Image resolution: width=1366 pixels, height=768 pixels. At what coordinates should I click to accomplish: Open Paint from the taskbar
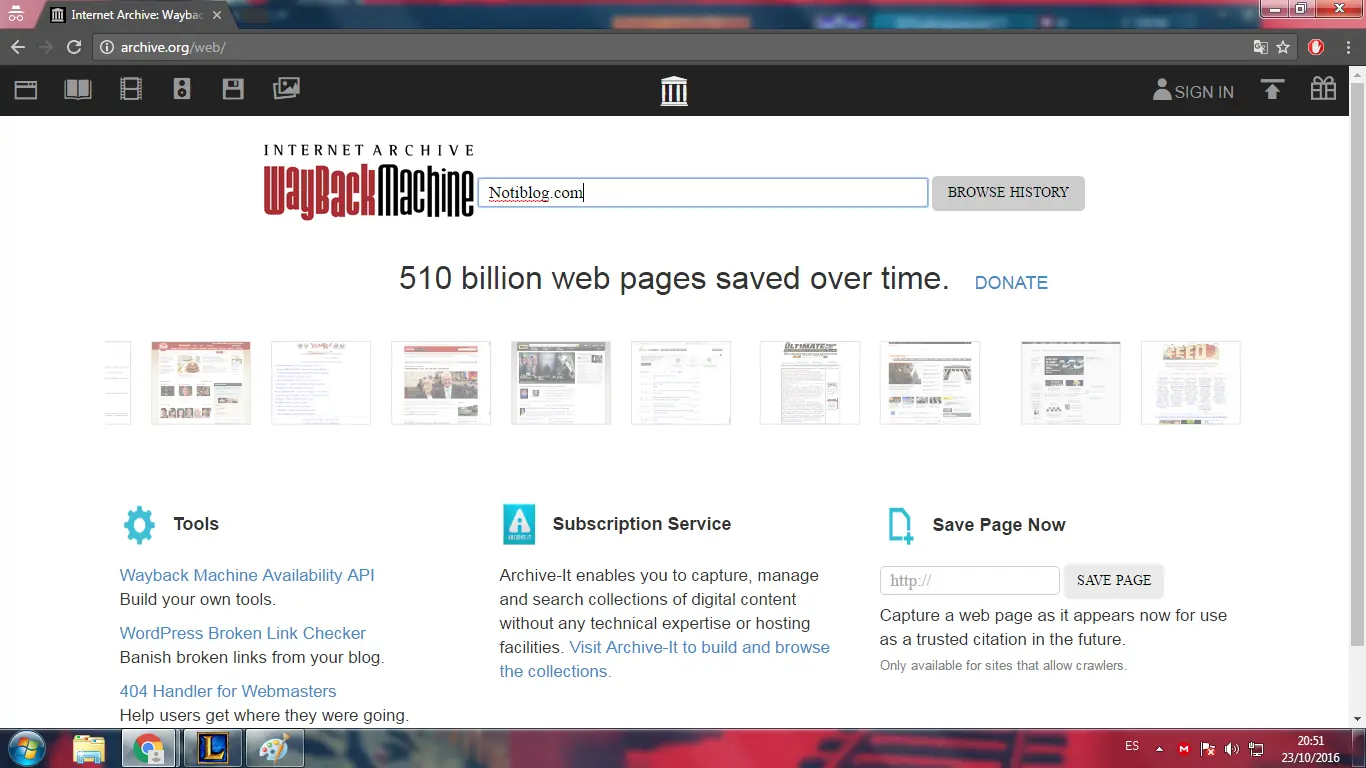(275, 749)
